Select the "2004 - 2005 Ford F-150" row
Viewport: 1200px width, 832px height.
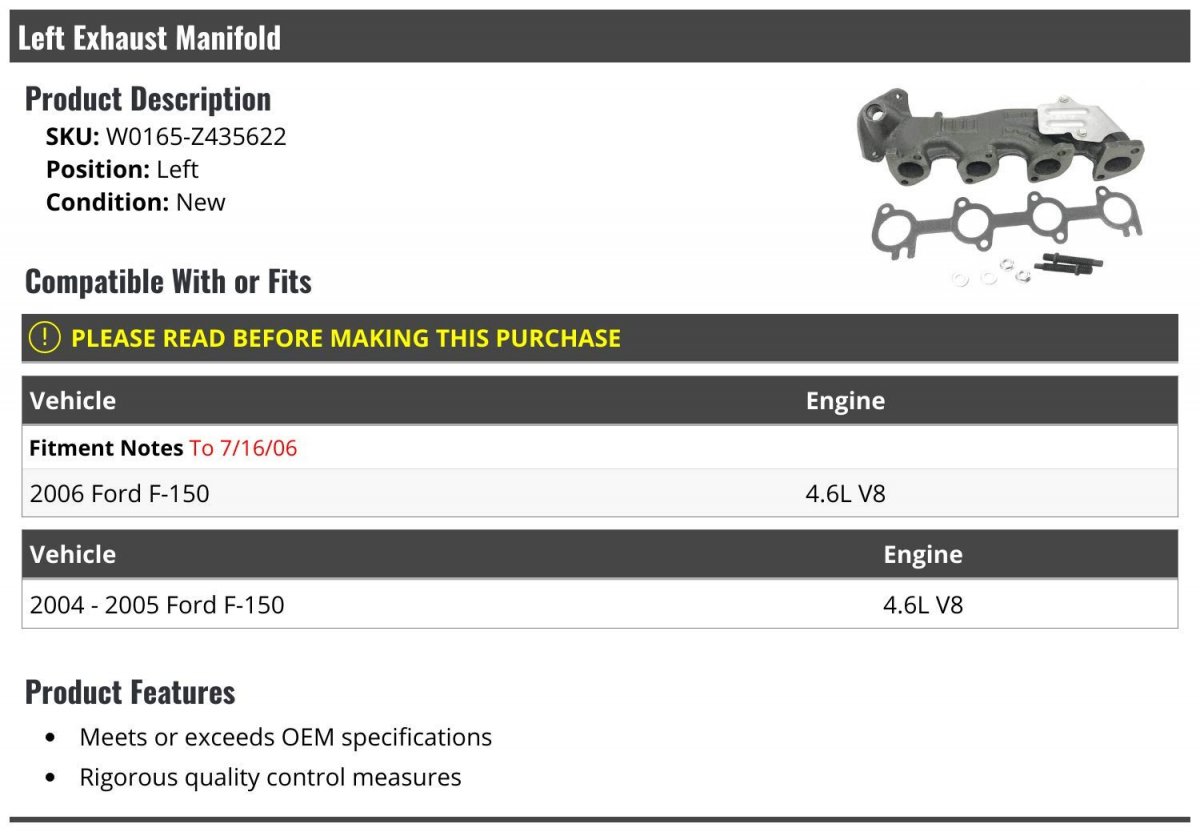[157, 605]
